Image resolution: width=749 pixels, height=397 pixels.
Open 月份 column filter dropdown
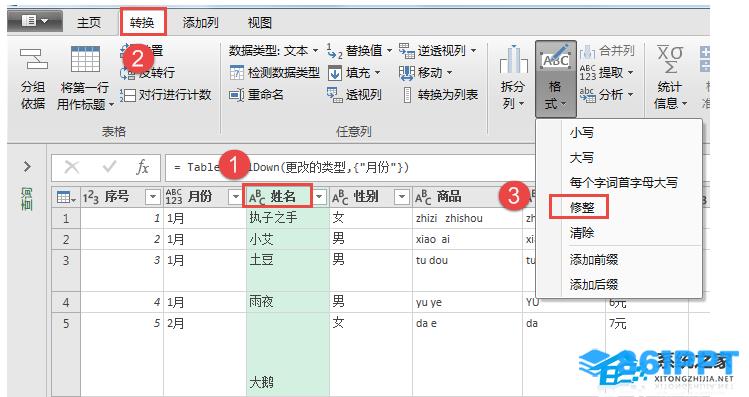point(235,197)
